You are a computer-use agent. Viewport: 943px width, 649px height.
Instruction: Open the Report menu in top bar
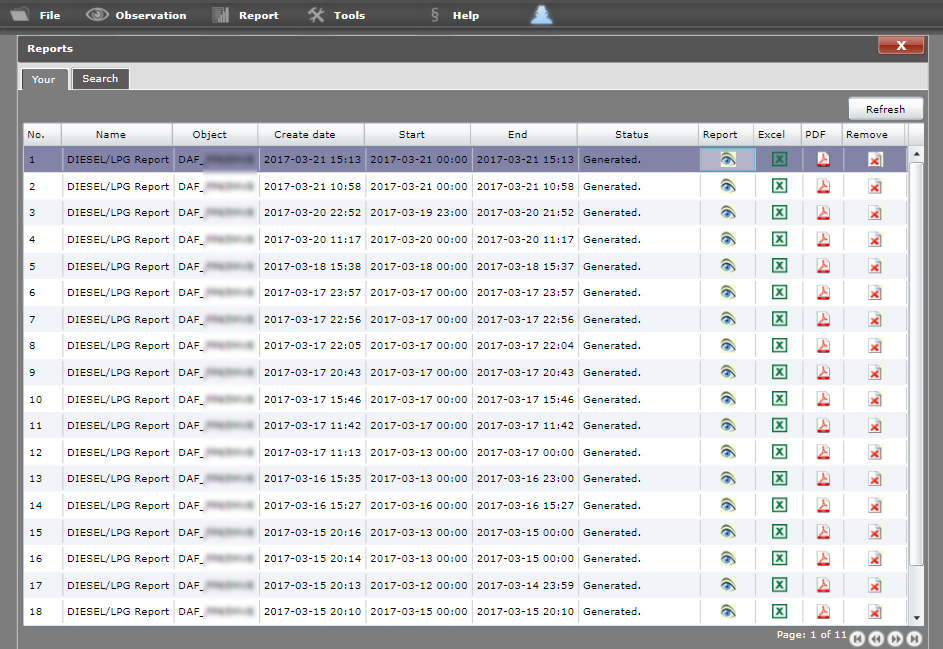[x=246, y=15]
